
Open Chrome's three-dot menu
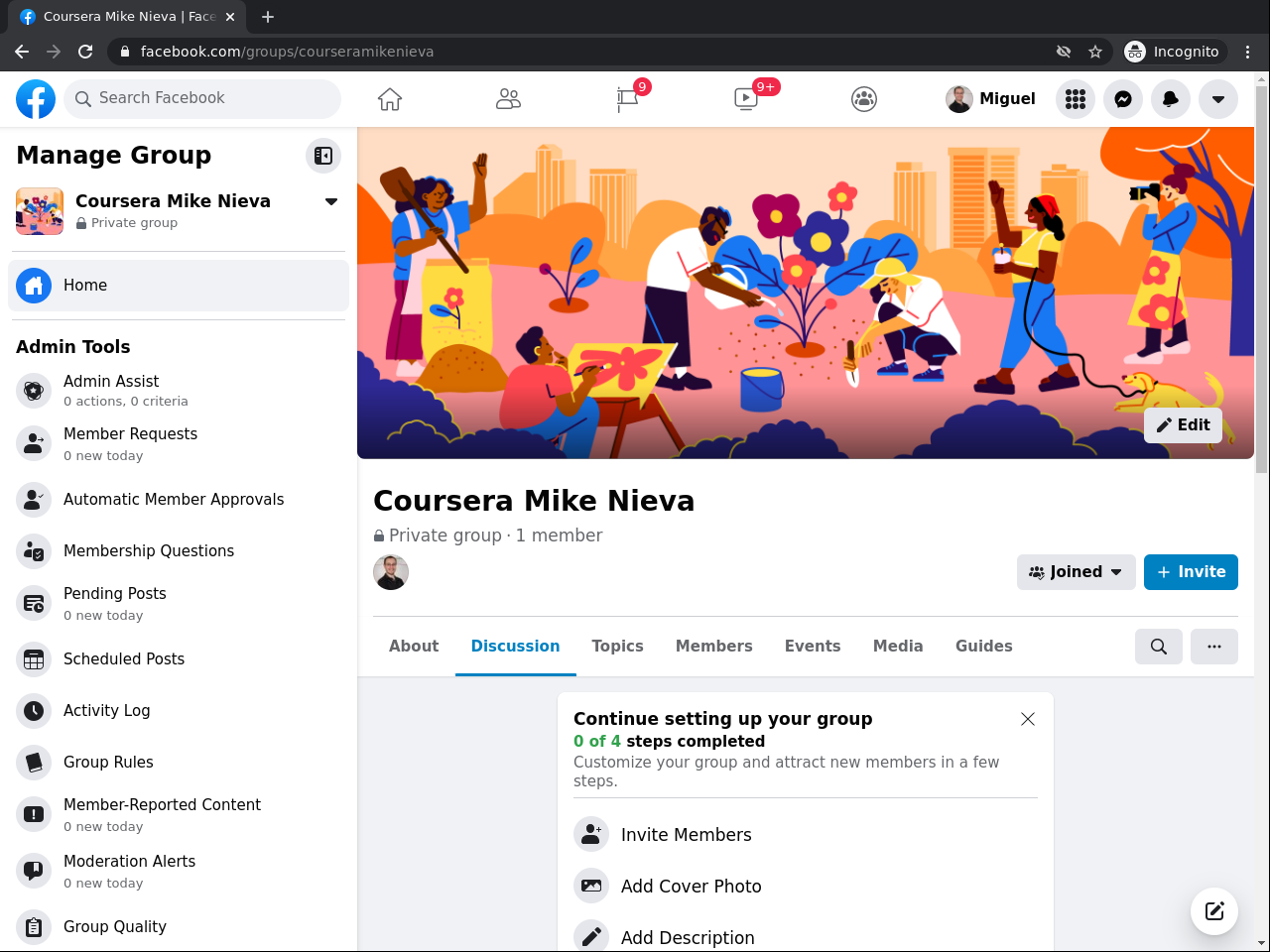coord(1248,52)
